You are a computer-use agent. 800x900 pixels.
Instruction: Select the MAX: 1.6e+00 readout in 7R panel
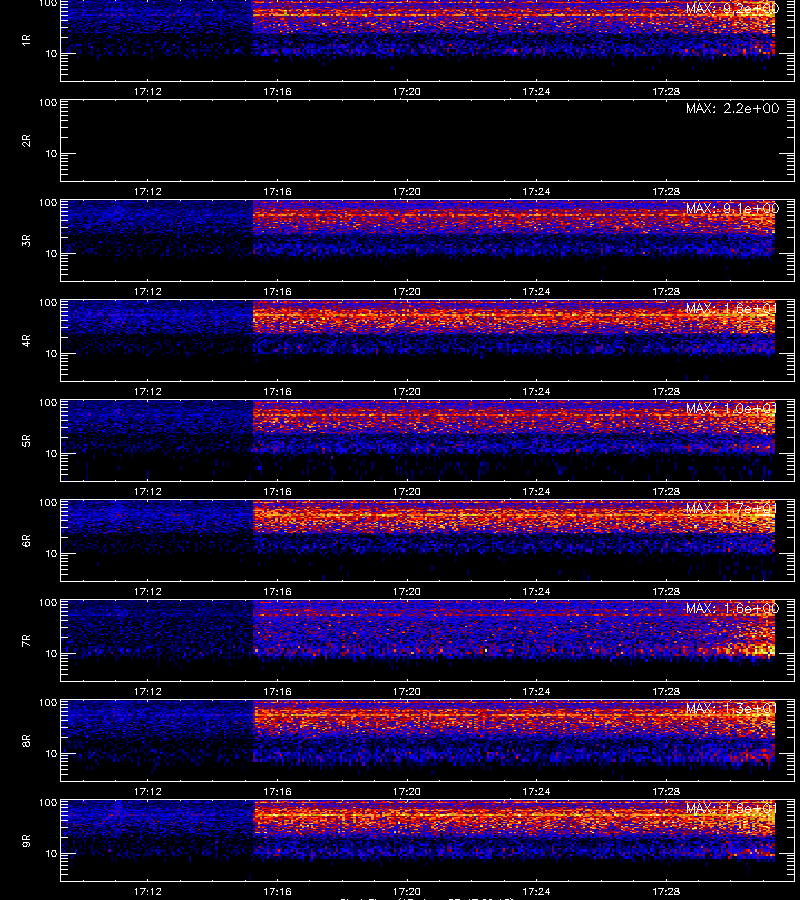(732, 608)
